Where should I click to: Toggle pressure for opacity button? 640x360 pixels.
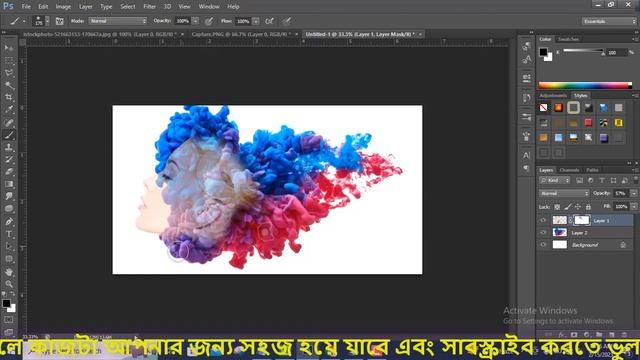click(x=209, y=21)
